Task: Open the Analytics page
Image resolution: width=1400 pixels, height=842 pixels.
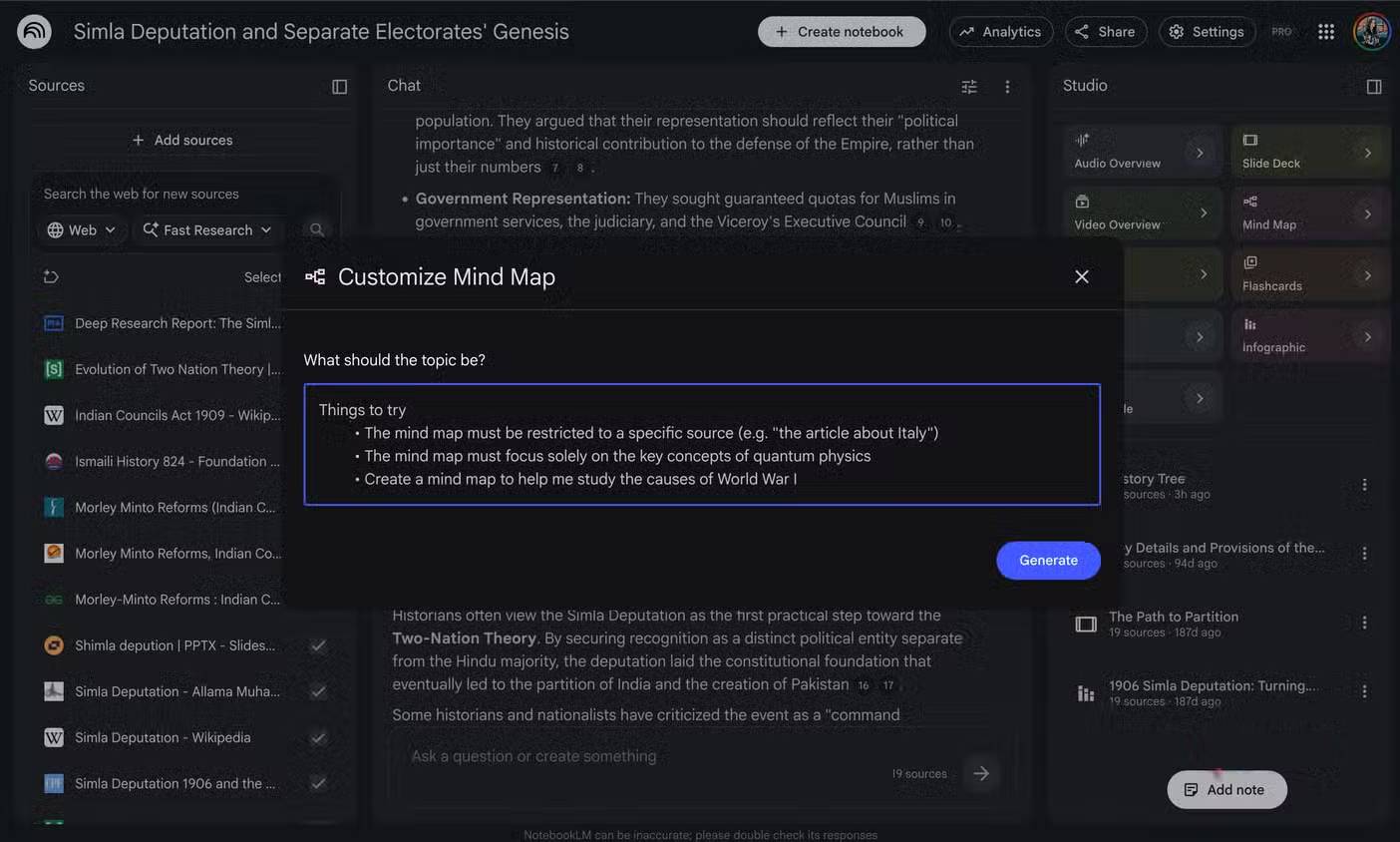Action: [x=1001, y=32]
